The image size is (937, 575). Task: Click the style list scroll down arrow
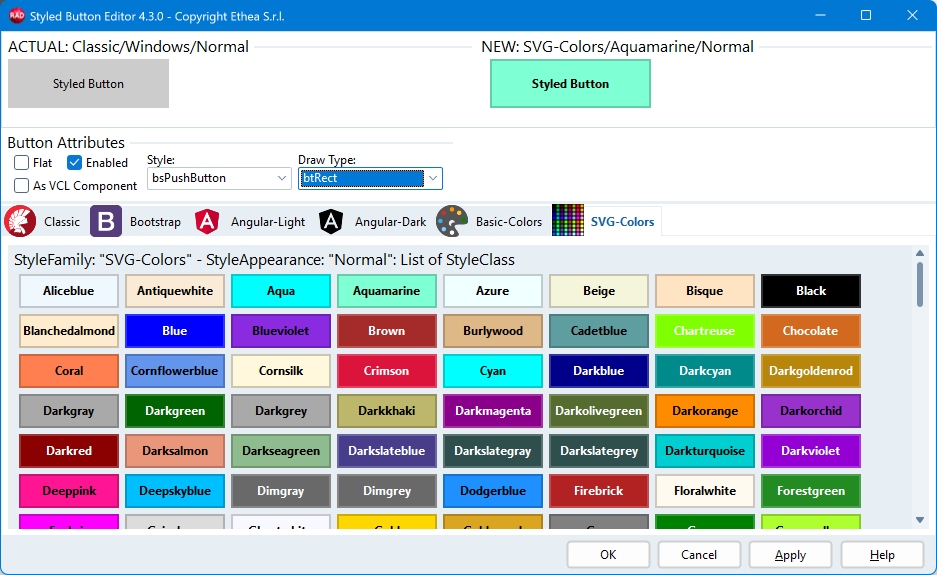tap(920, 520)
